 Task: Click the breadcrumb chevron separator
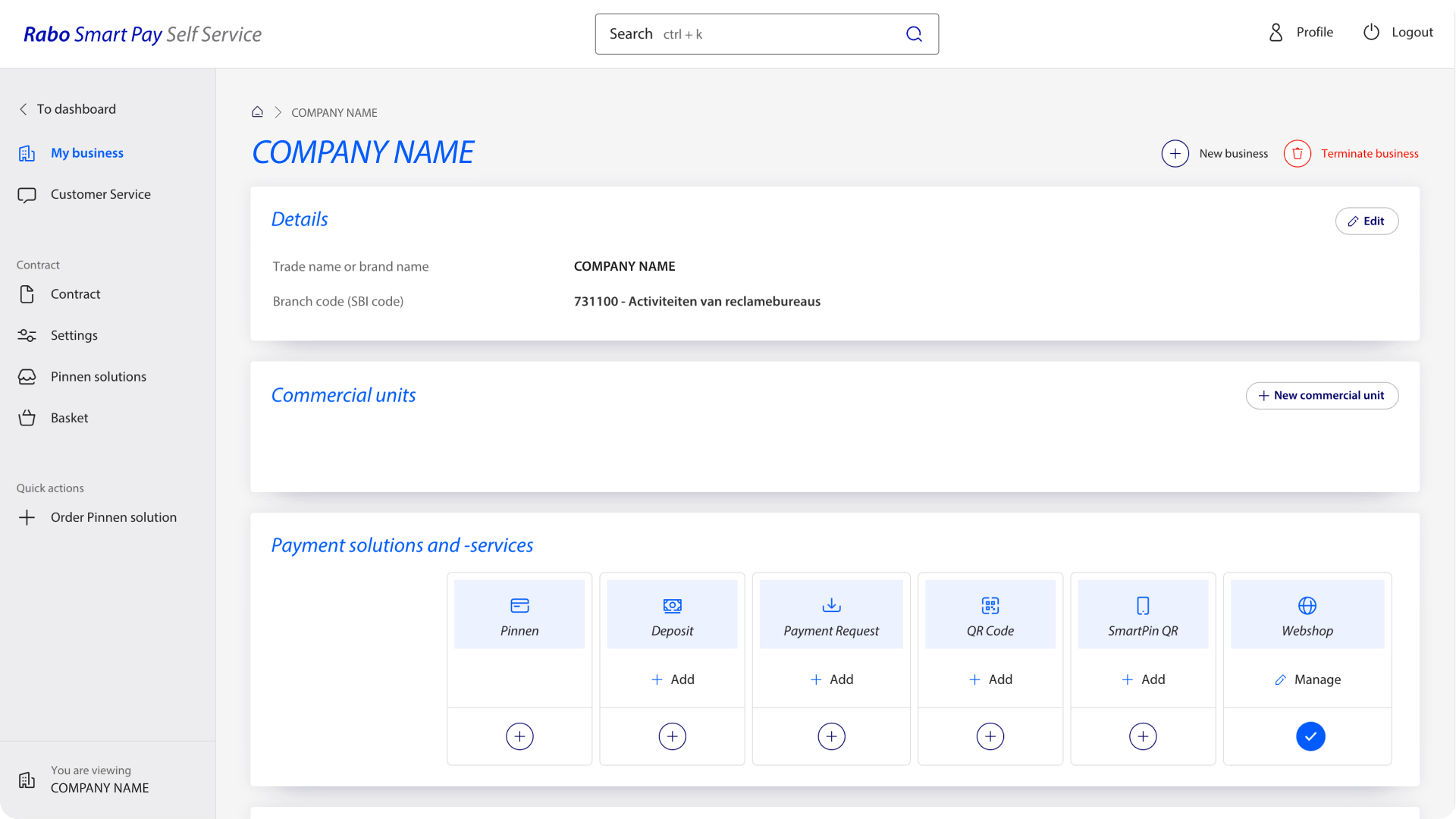click(278, 112)
